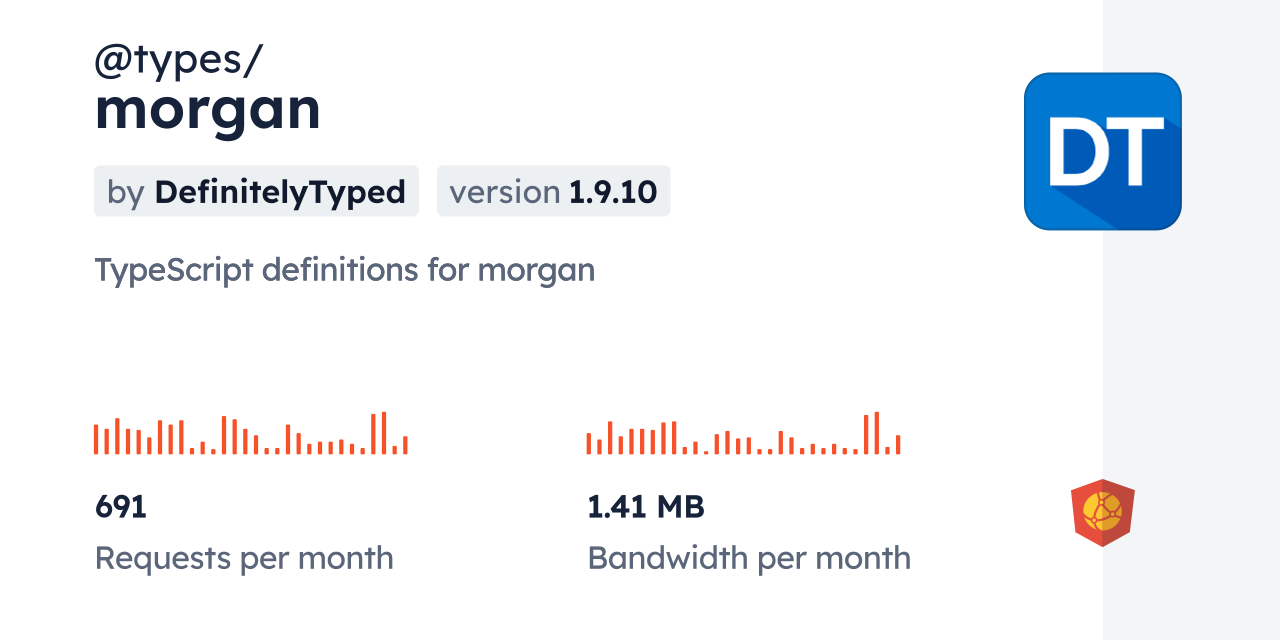The image size is (1280, 640).
Task: Click the Requests per month label
Action: pos(244,557)
